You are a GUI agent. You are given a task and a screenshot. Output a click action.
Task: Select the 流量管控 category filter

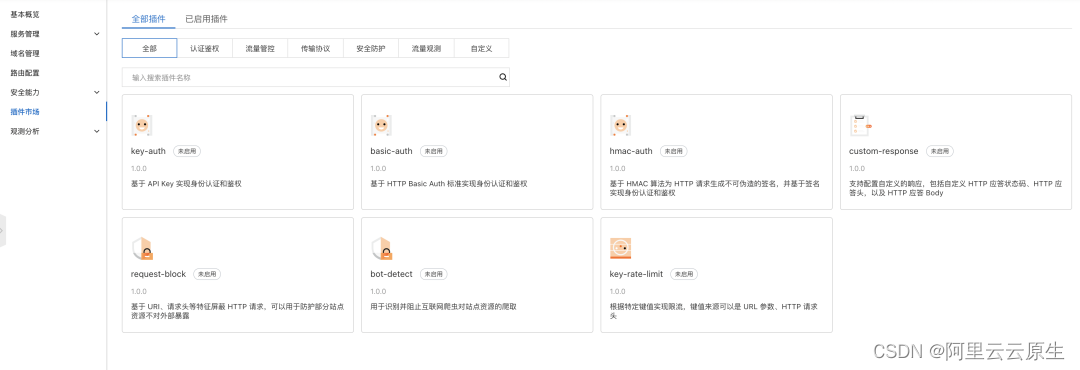(x=260, y=48)
